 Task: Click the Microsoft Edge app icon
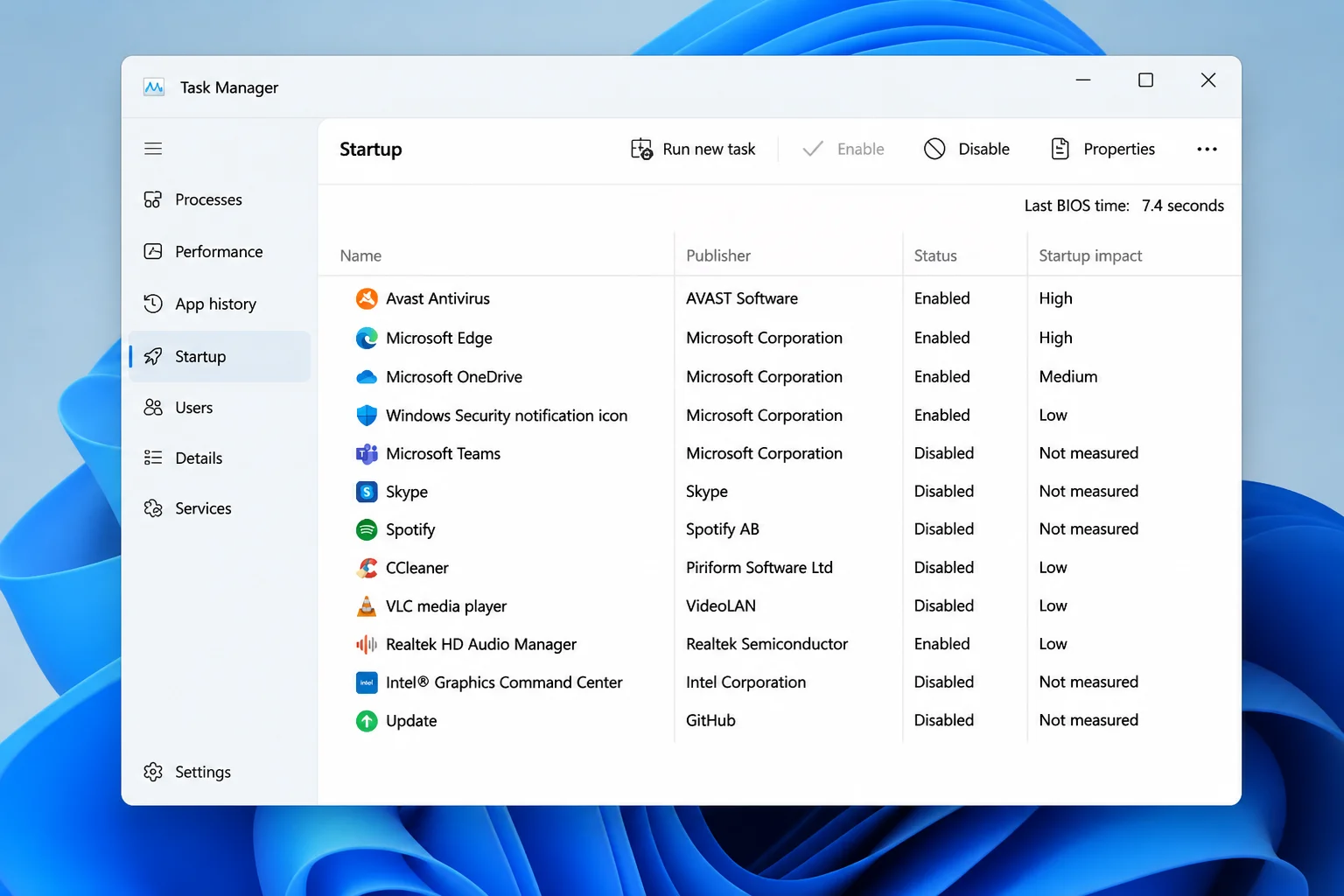pos(367,338)
